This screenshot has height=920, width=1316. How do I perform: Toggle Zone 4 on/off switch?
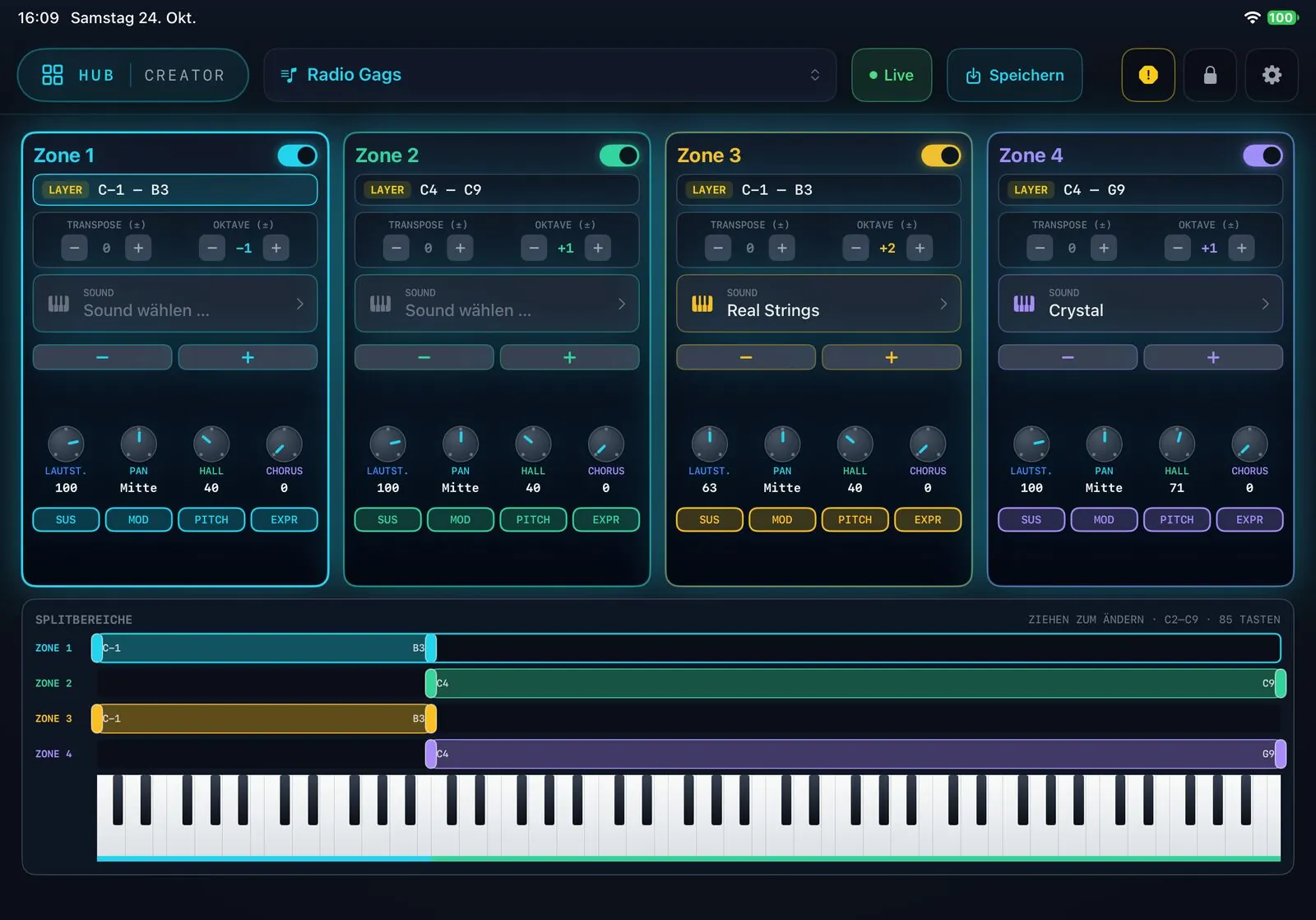tap(1263, 156)
